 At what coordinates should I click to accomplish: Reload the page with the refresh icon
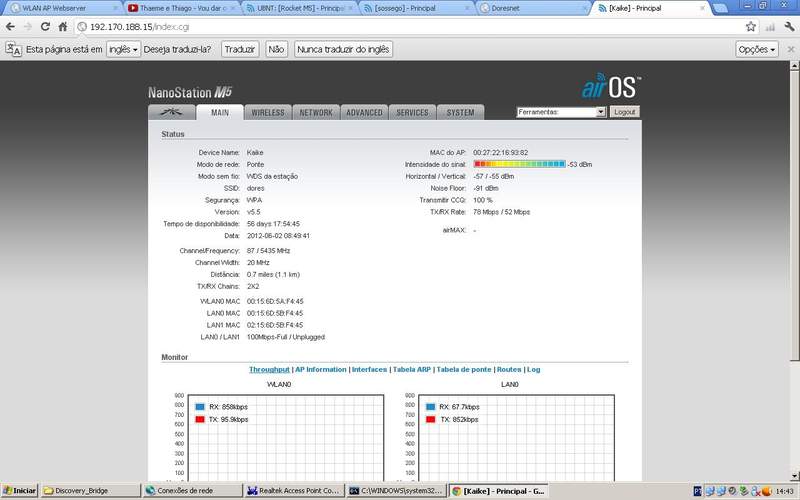(x=45, y=27)
